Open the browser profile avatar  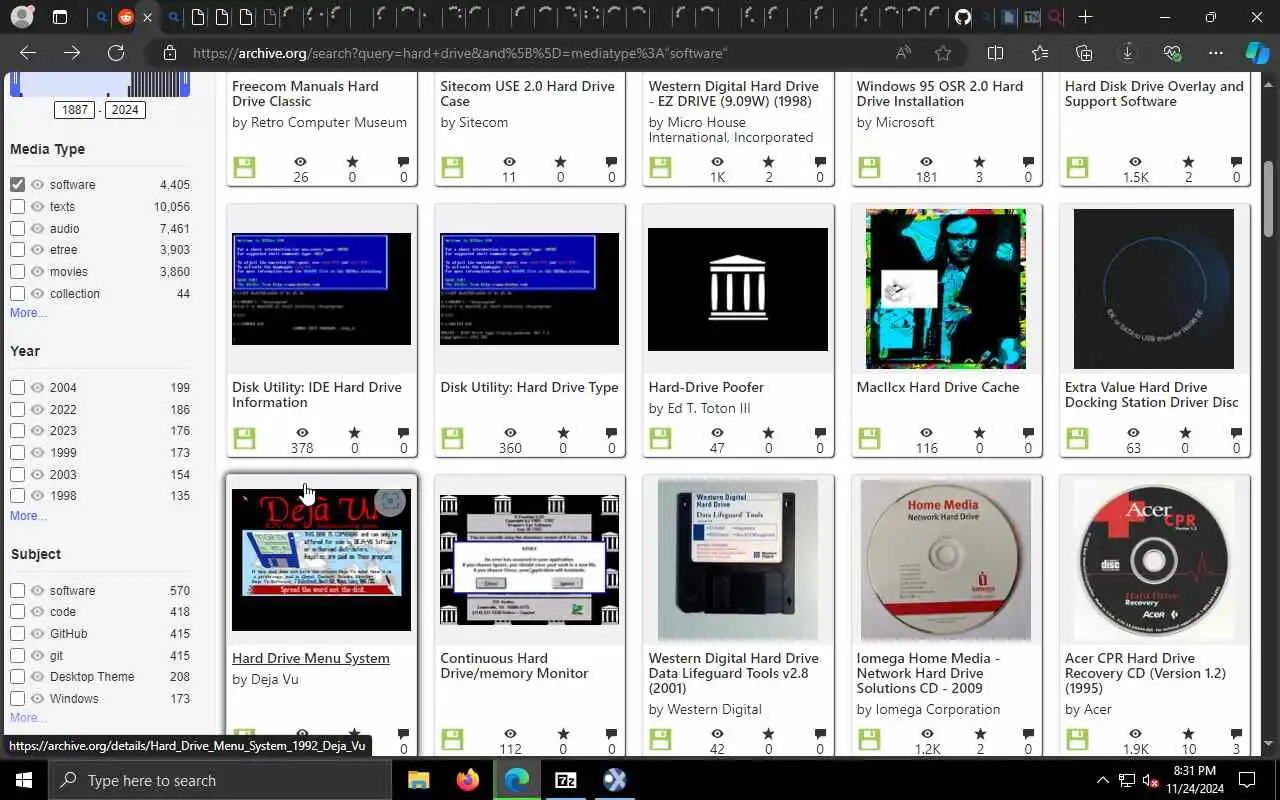click(x=22, y=17)
